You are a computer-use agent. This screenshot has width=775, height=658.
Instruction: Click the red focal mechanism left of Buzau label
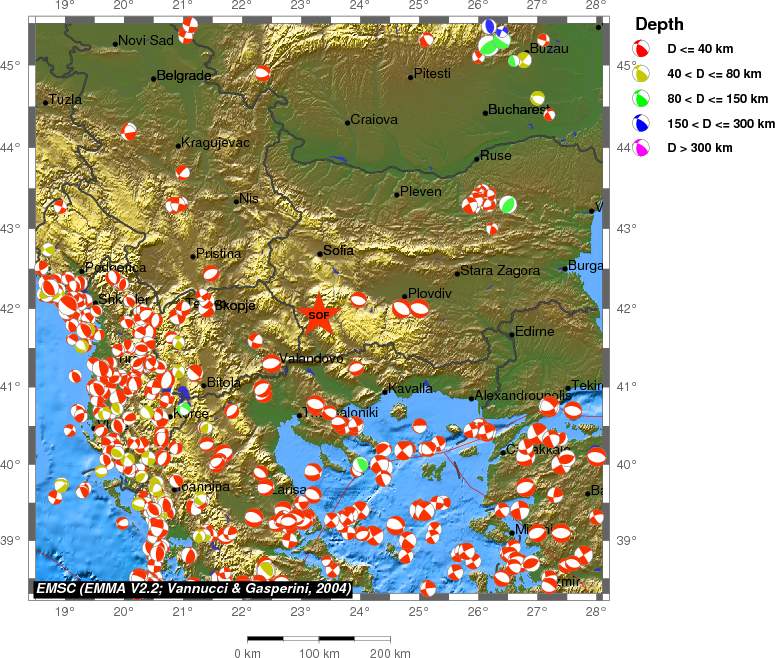pos(478,57)
